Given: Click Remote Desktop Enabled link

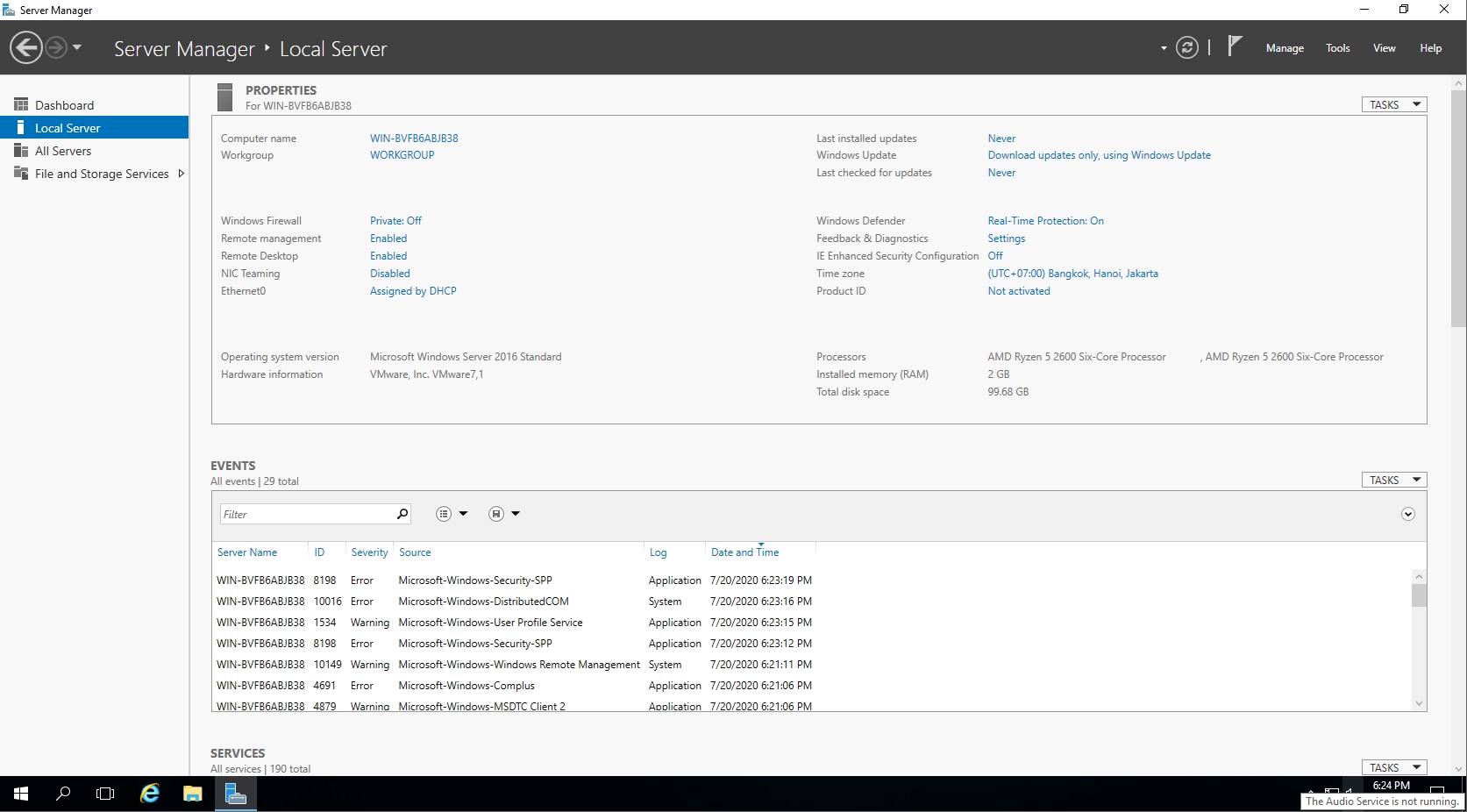Looking at the screenshot, I should [x=388, y=256].
